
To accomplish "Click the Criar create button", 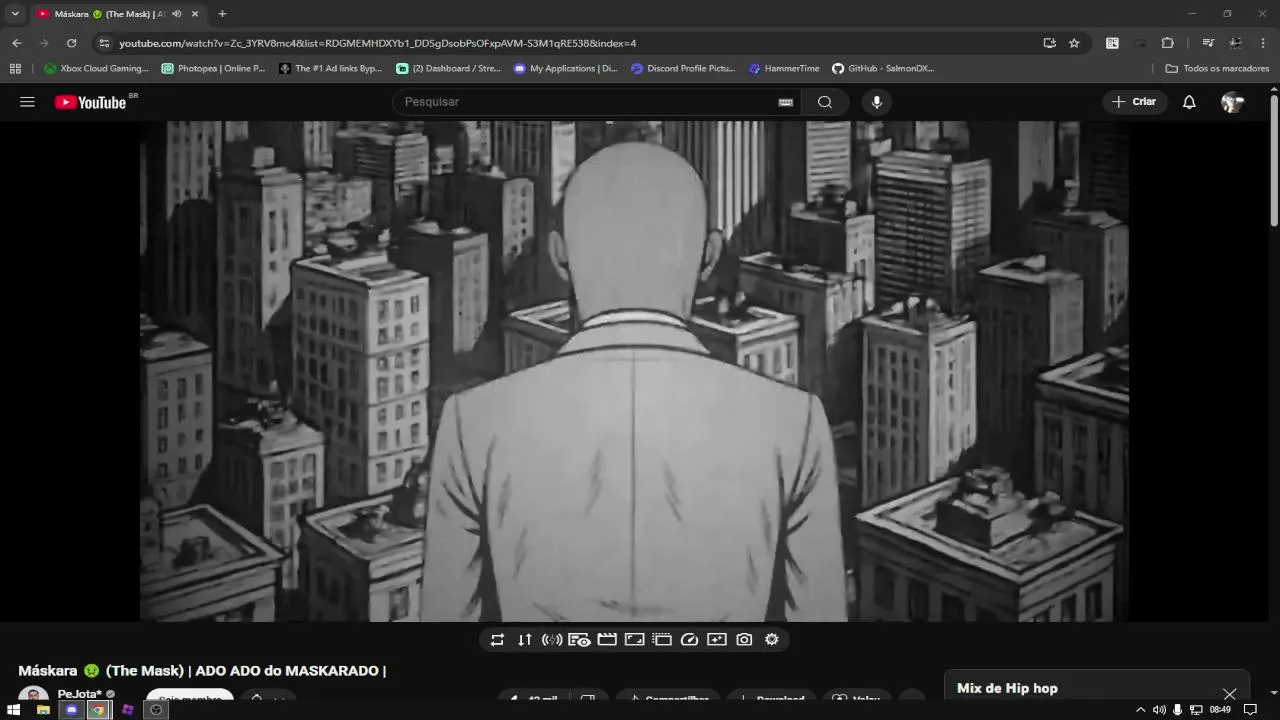I will pyautogui.click(x=1134, y=102).
